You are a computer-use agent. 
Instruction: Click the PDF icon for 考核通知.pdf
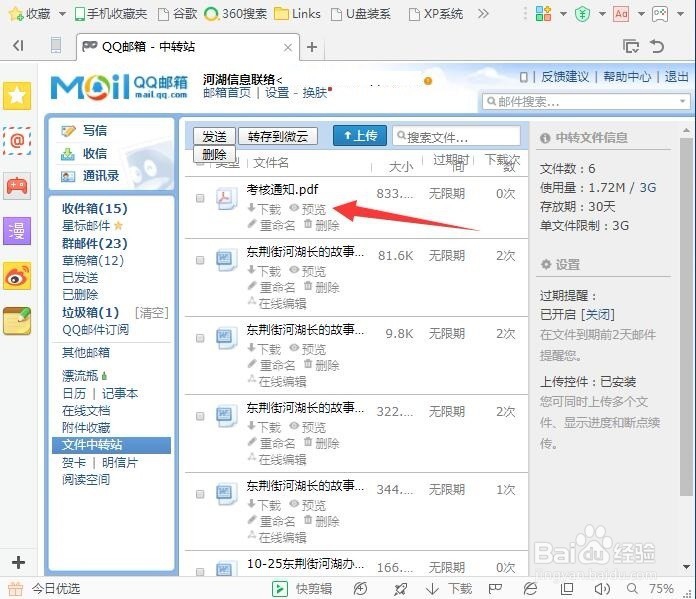point(226,199)
